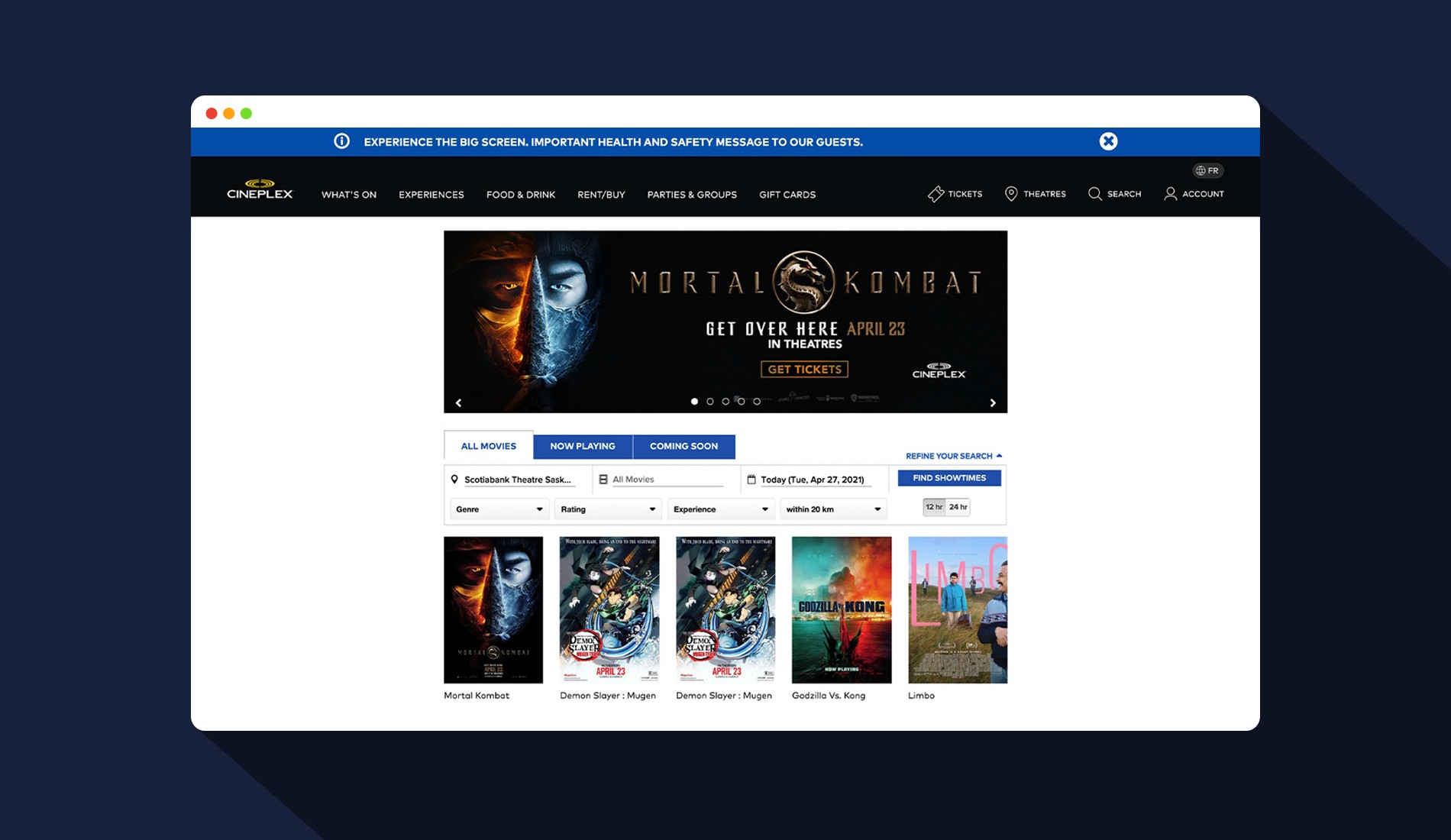Click the macOS red close window button
1451x840 pixels.
(x=212, y=113)
